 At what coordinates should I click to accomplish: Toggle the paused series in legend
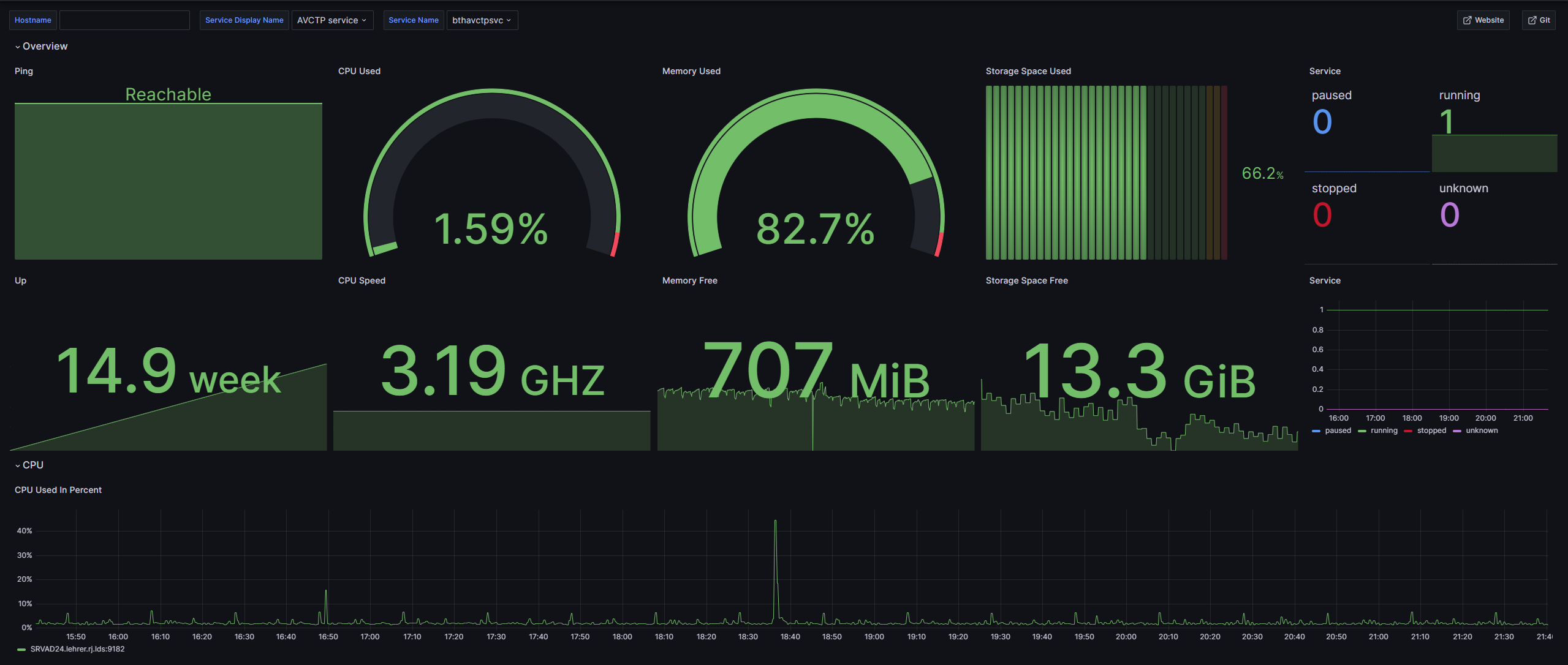click(1337, 430)
